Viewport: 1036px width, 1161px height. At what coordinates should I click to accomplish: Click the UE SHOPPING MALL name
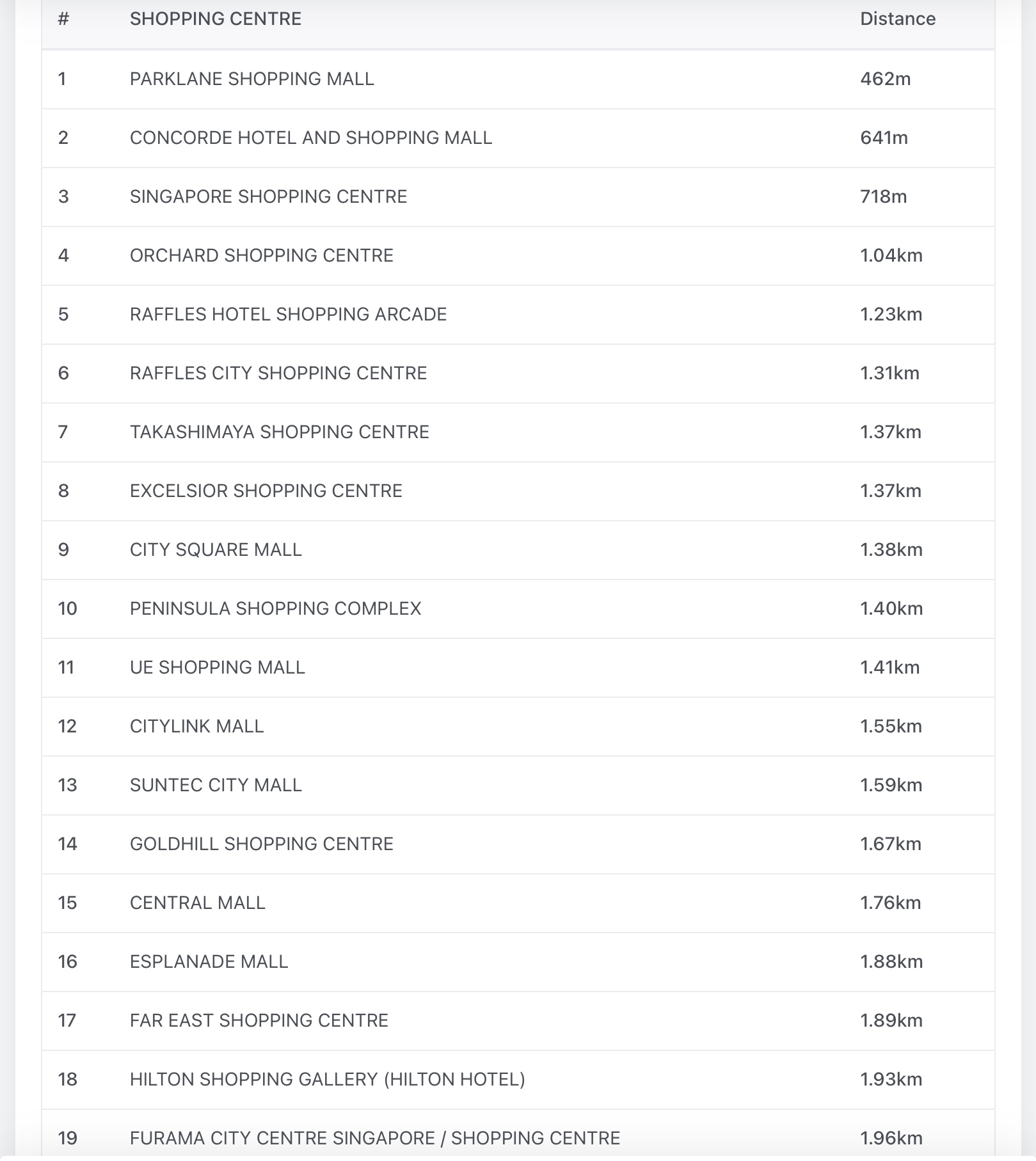[x=217, y=667]
